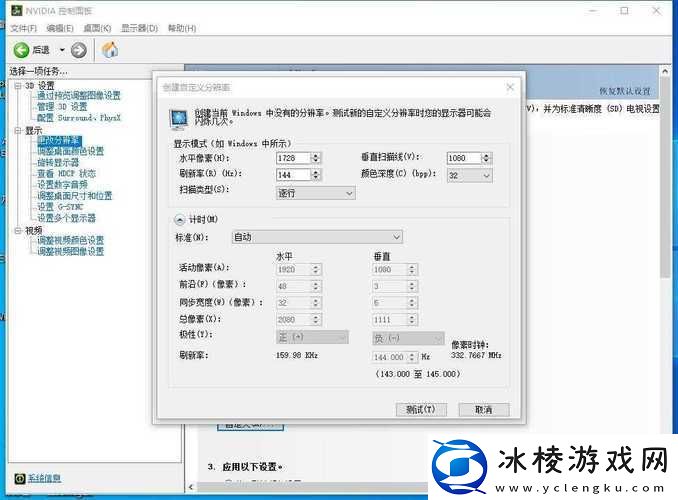678x500 pixels.
Task: Select 查看 HDCP 状态 tree item
Action: coord(67,173)
